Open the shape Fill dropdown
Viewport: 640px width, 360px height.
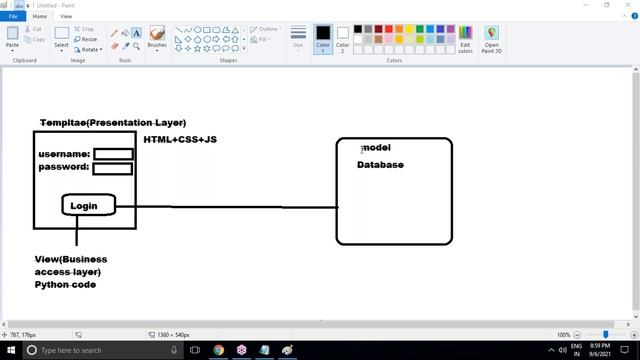coord(261,39)
